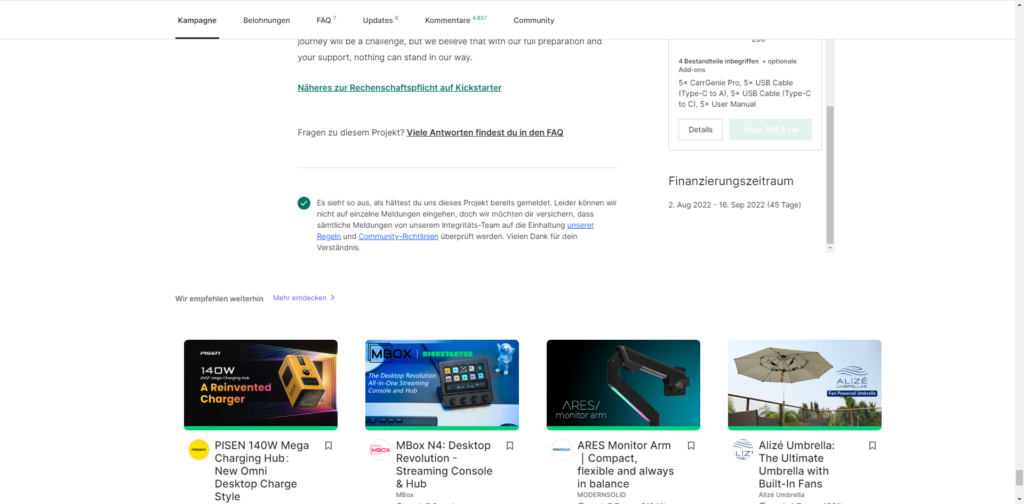Click the MODERNSOLID creator name text
This screenshot has width=1024, height=504.
[601, 495]
